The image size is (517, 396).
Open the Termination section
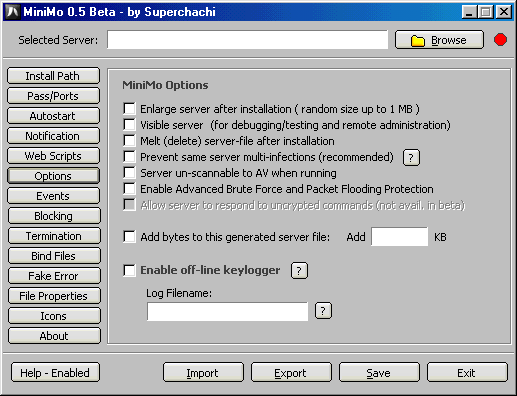54,236
